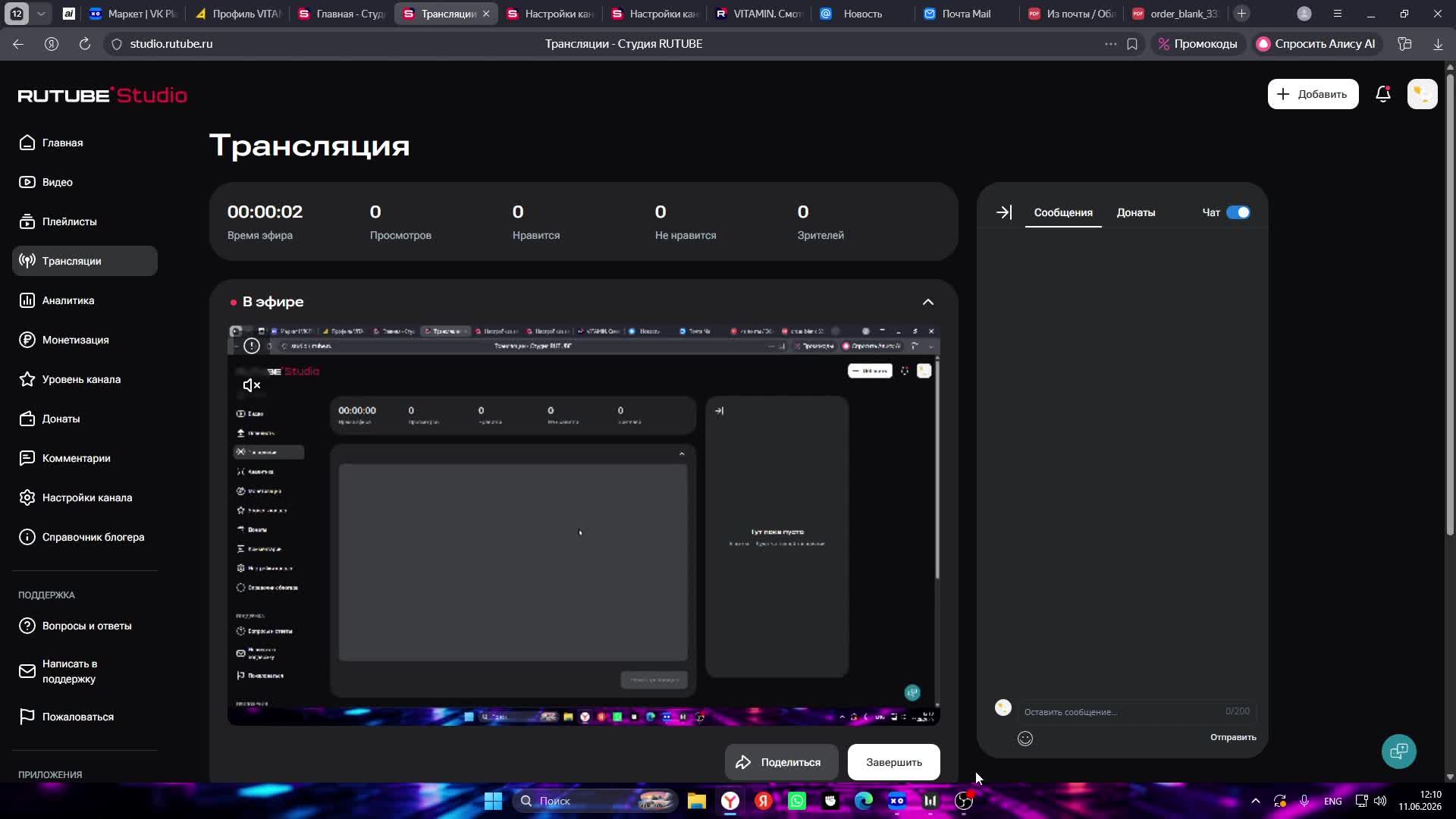Click Спросить Алису AI button

pyautogui.click(x=1316, y=44)
